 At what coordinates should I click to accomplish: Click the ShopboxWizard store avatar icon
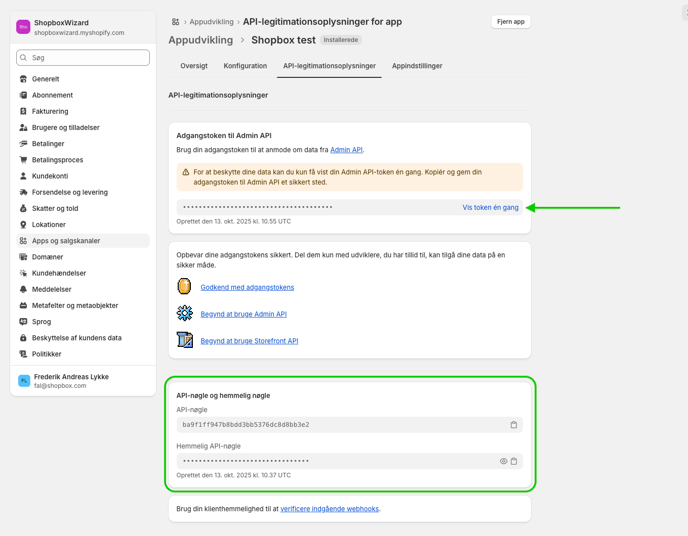pyautogui.click(x=23, y=27)
